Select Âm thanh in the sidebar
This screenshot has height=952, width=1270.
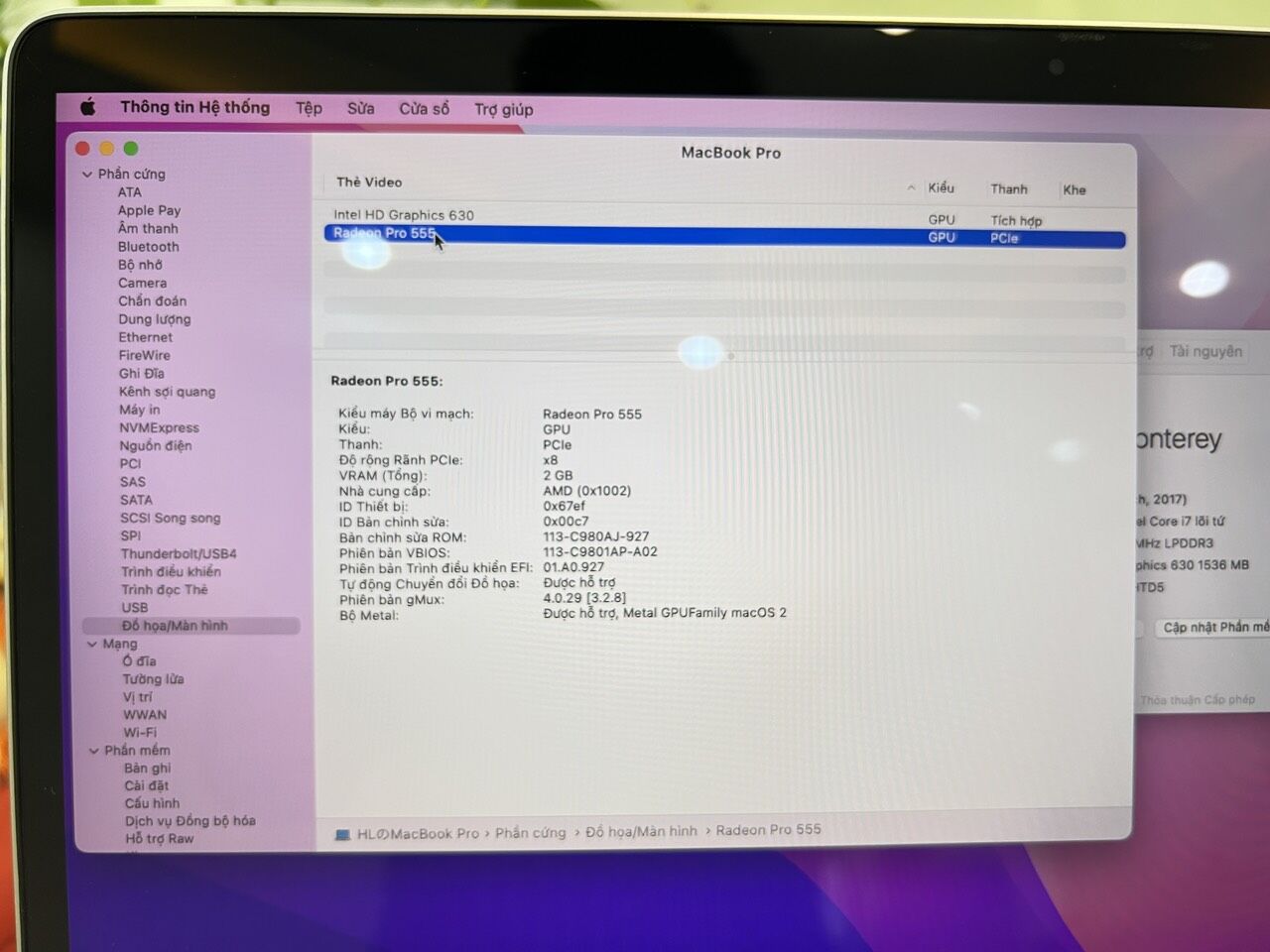coord(148,228)
